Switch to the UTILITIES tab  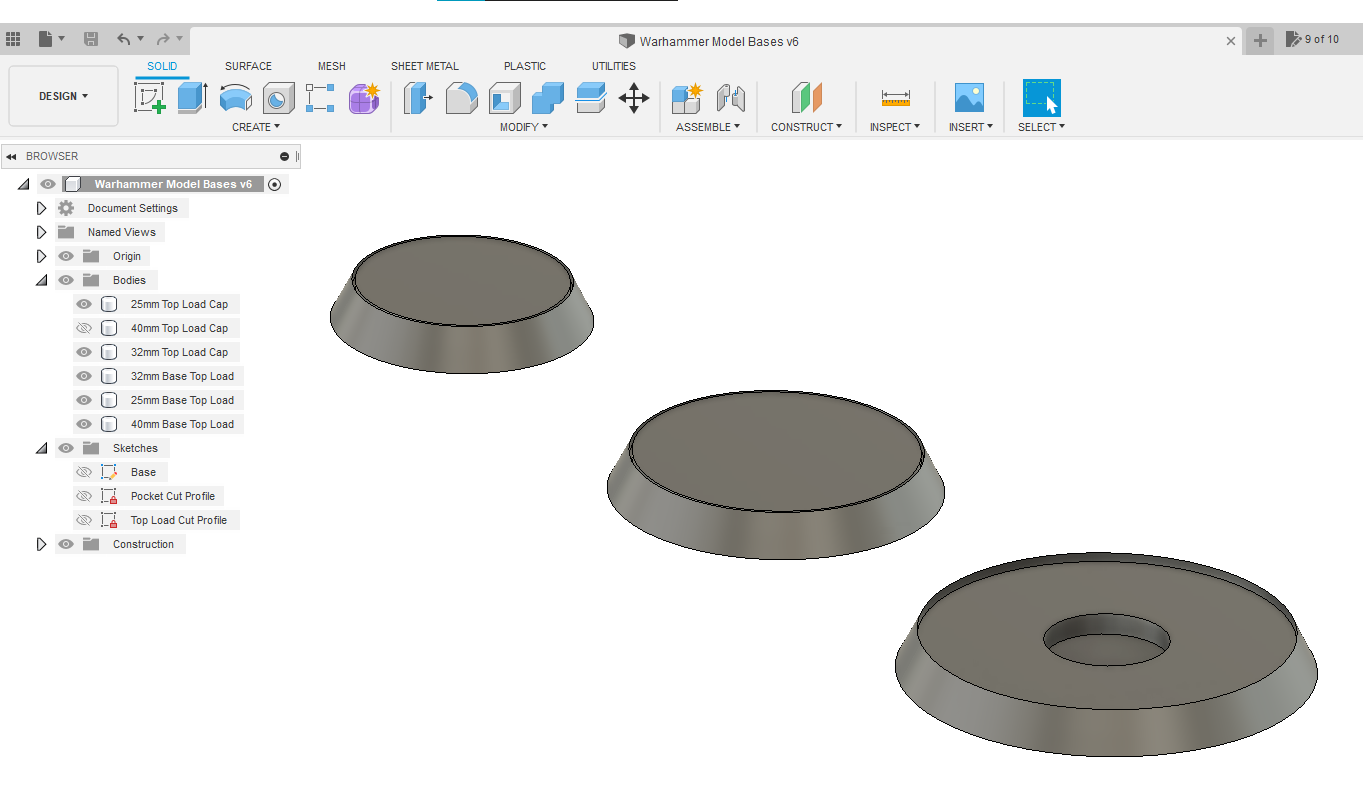click(x=613, y=66)
